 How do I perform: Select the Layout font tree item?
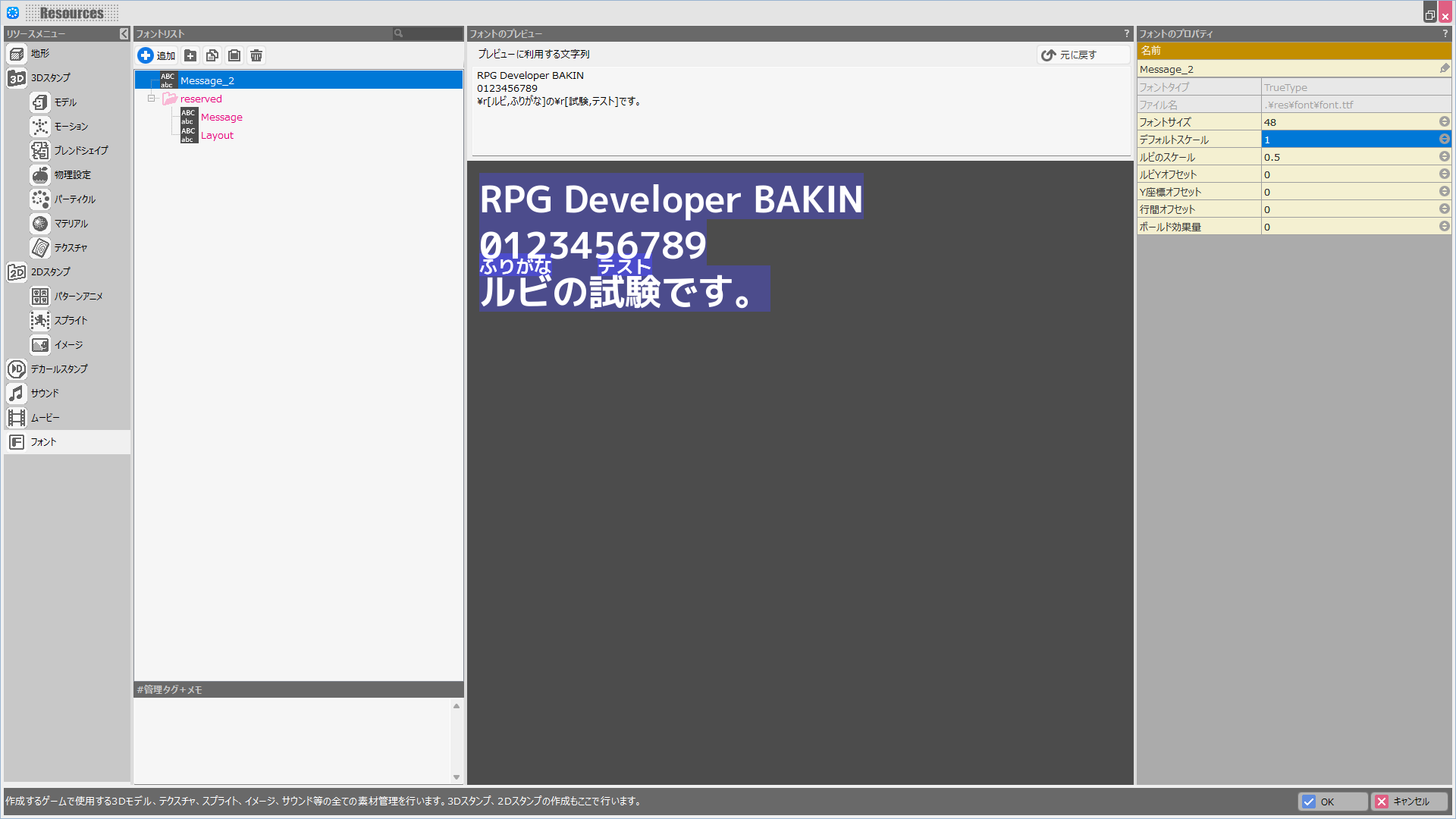pos(217,136)
